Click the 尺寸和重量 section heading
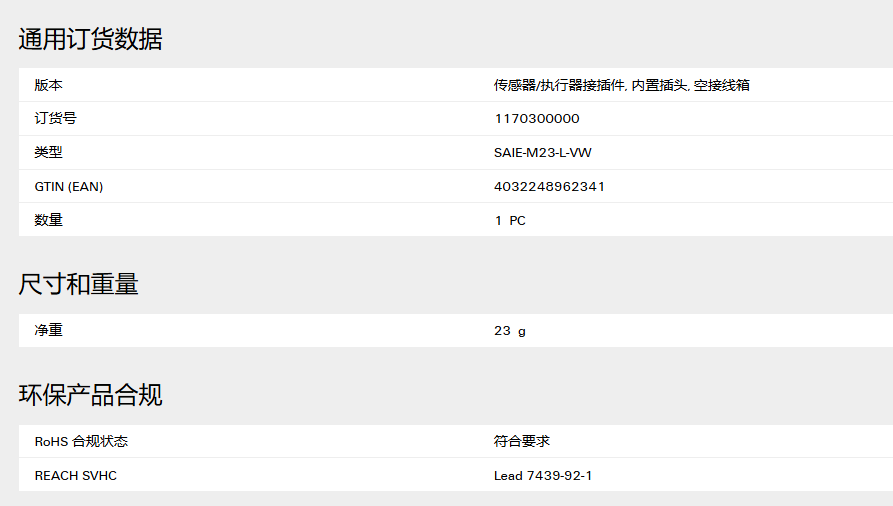The width and height of the screenshot is (893, 506). [x=79, y=284]
